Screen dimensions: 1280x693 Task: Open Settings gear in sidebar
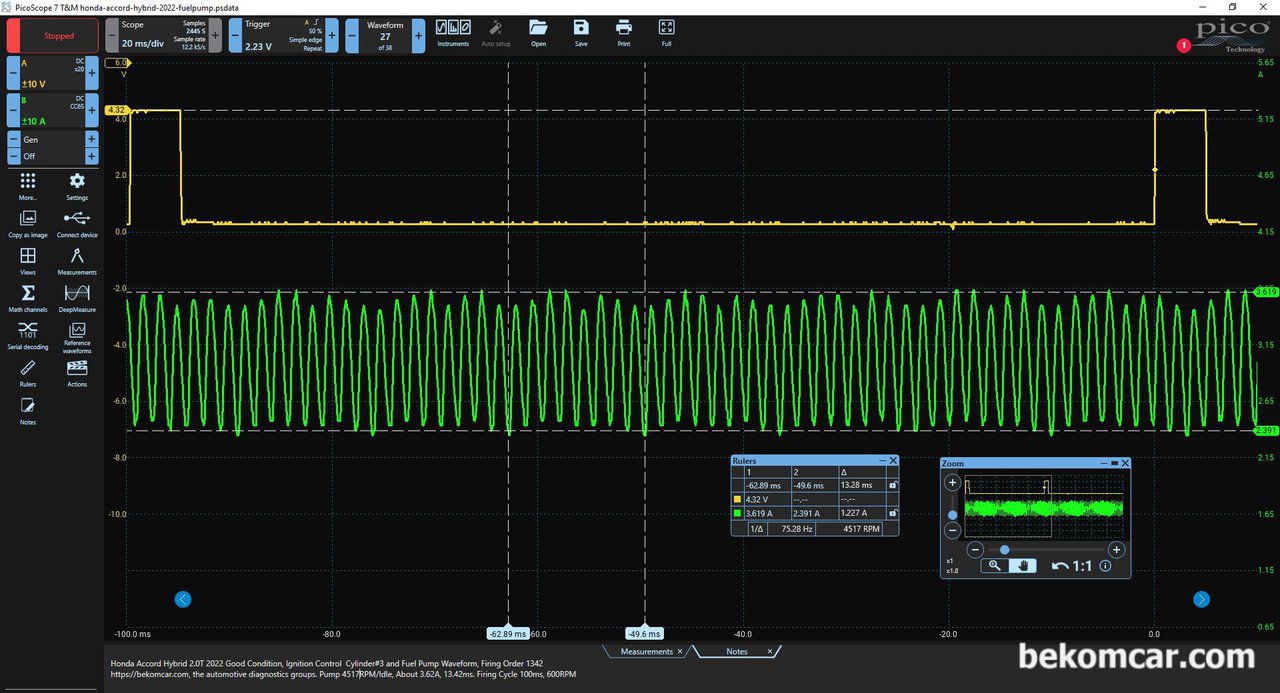[x=77, y=186]
